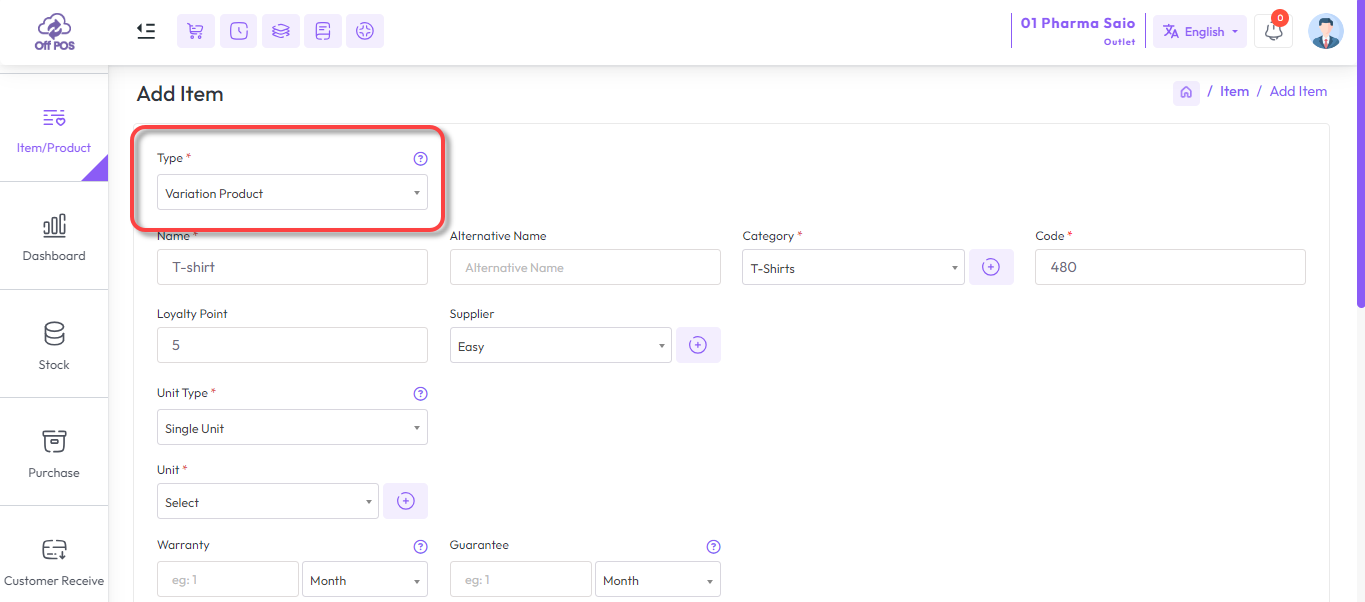Open the shopping cart shortcut in the toolbar
The width and height of the screenshot is (1365, 602).
click(196, 31)
